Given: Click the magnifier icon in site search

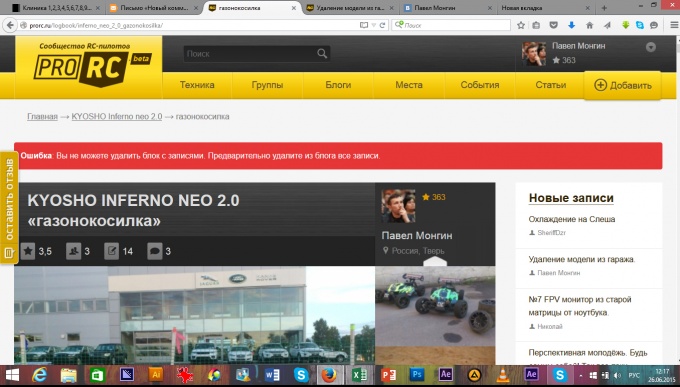Looking at the screenshot, I should click(322, 53).
